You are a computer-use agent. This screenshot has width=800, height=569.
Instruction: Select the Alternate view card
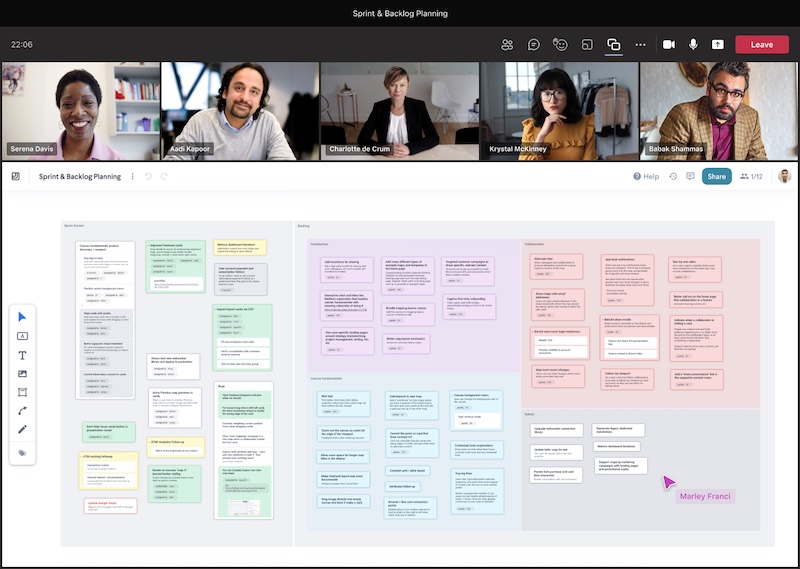[557, 266]
